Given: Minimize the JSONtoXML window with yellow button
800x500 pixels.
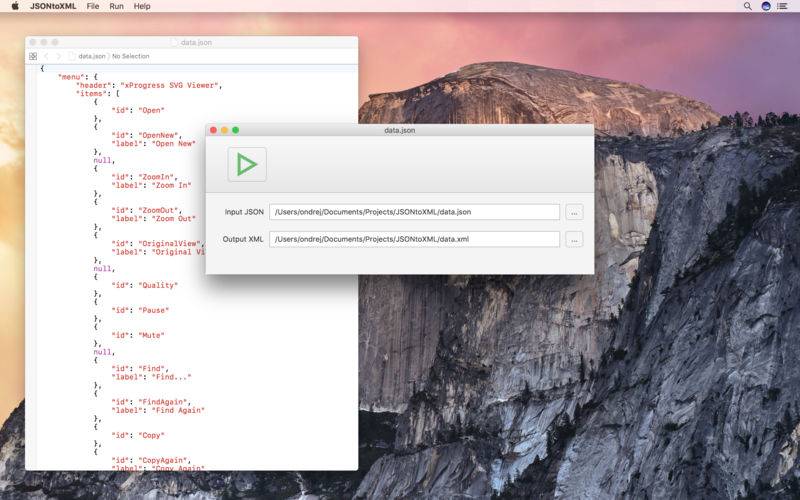Looking at the screenshot, I should click(224, 130).
